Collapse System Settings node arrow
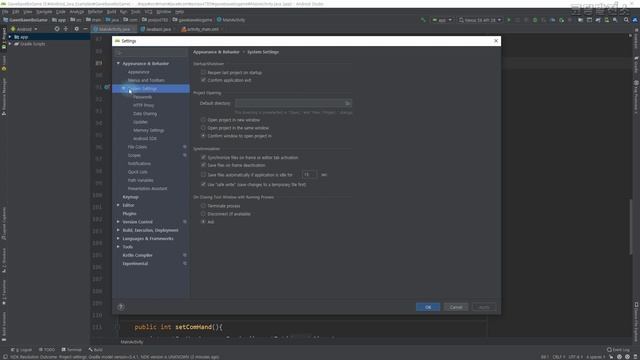This screenshot has height=360, width=640. pos(124,88)
